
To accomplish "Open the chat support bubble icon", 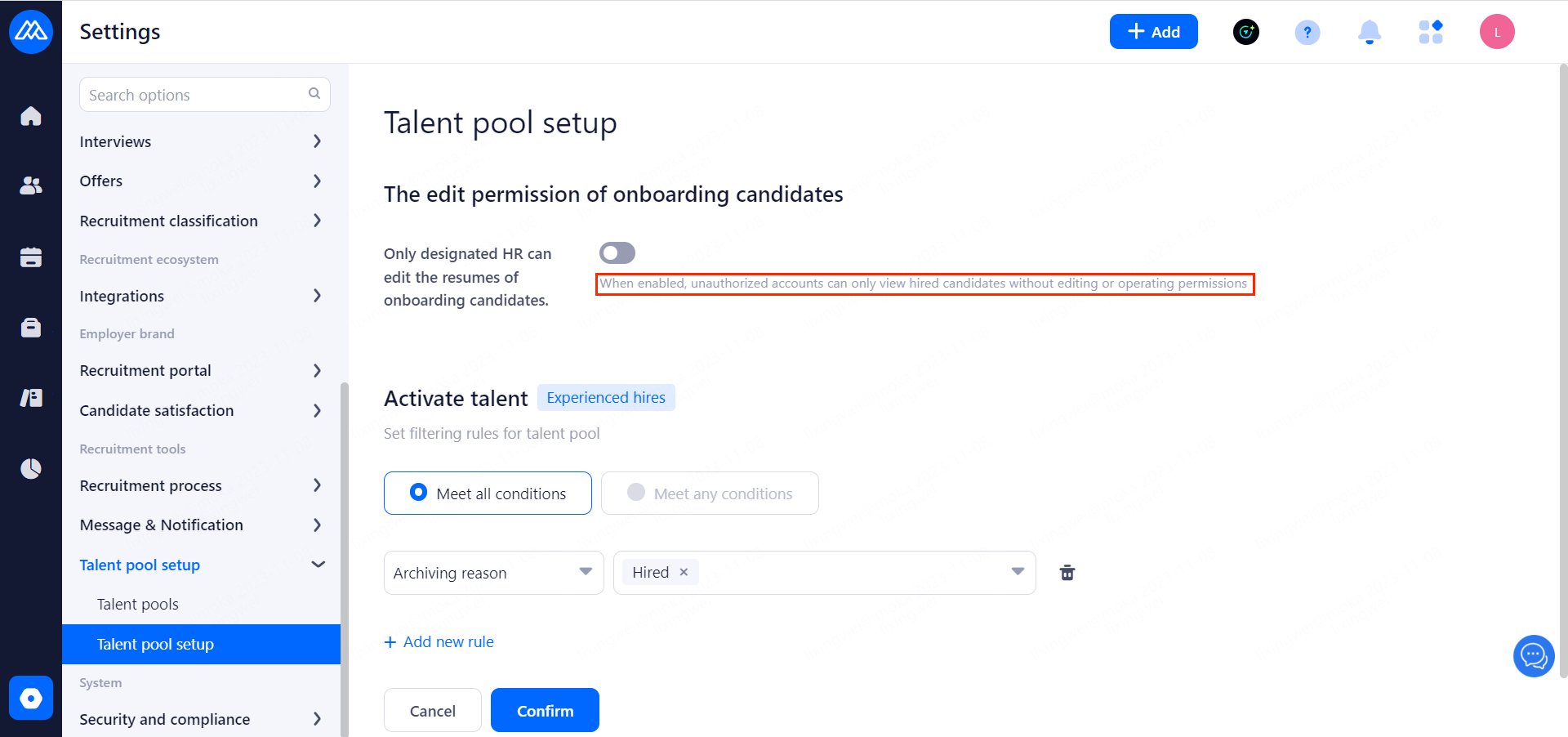I will (x=1533, y=655).
